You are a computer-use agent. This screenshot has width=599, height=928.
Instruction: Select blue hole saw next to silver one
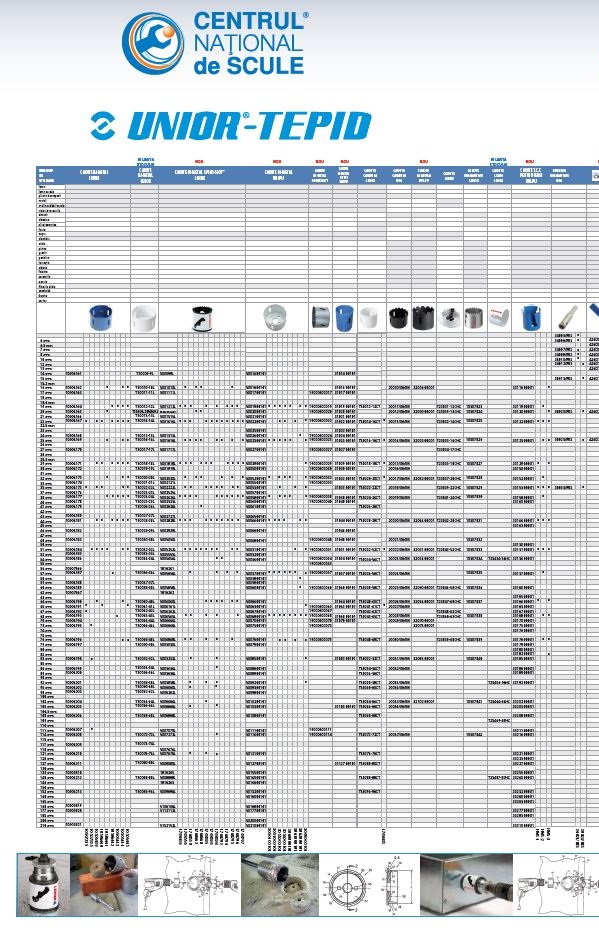(344, 318)
